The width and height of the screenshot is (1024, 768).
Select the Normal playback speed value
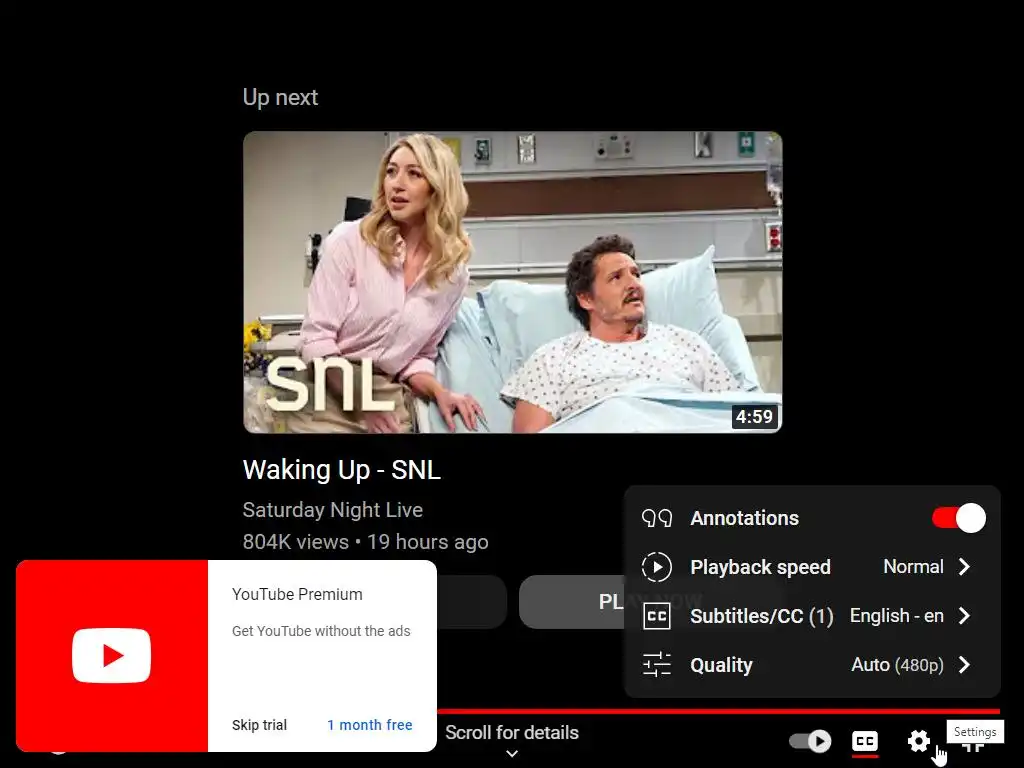coord(914,567)
